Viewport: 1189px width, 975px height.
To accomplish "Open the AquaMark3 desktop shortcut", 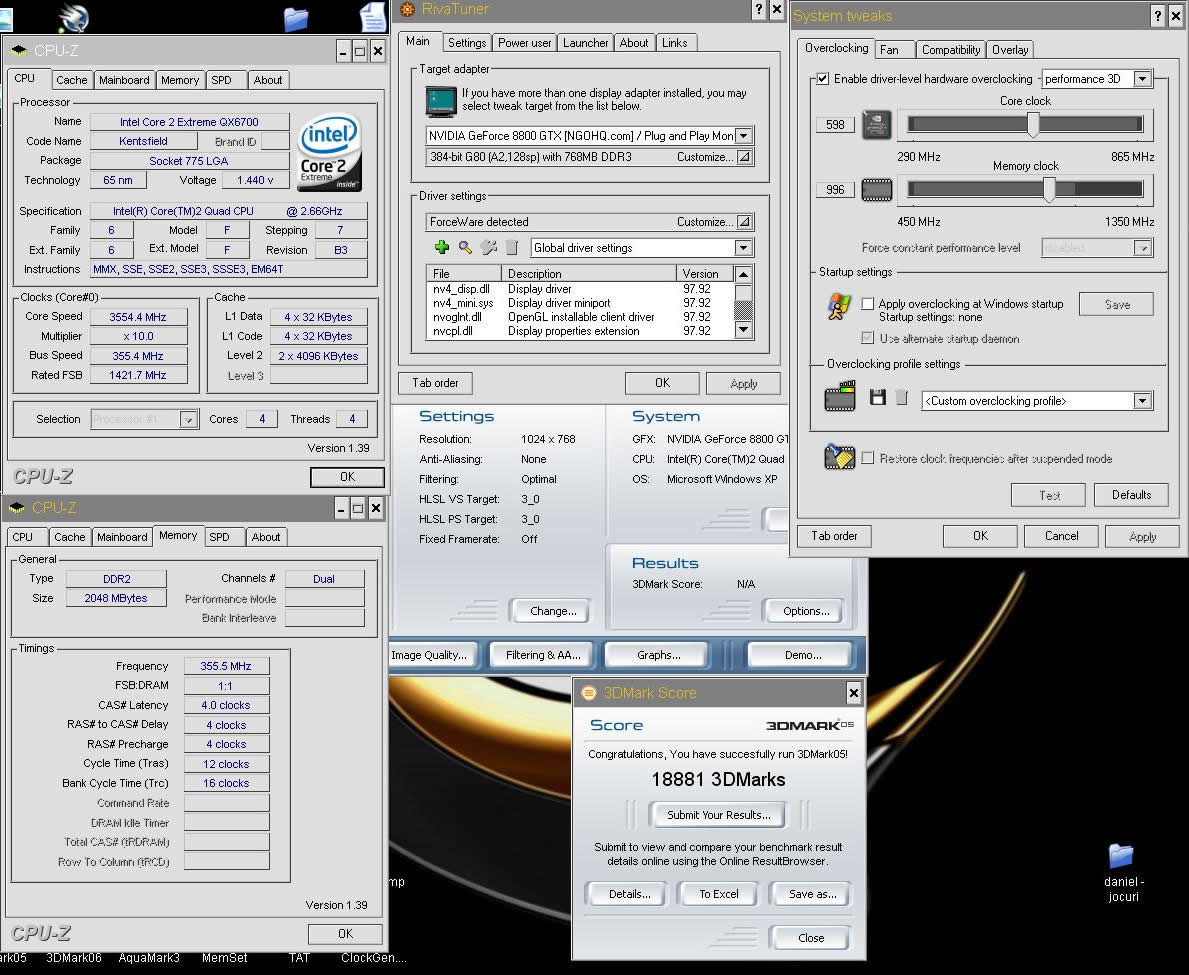I will point(149,958).
